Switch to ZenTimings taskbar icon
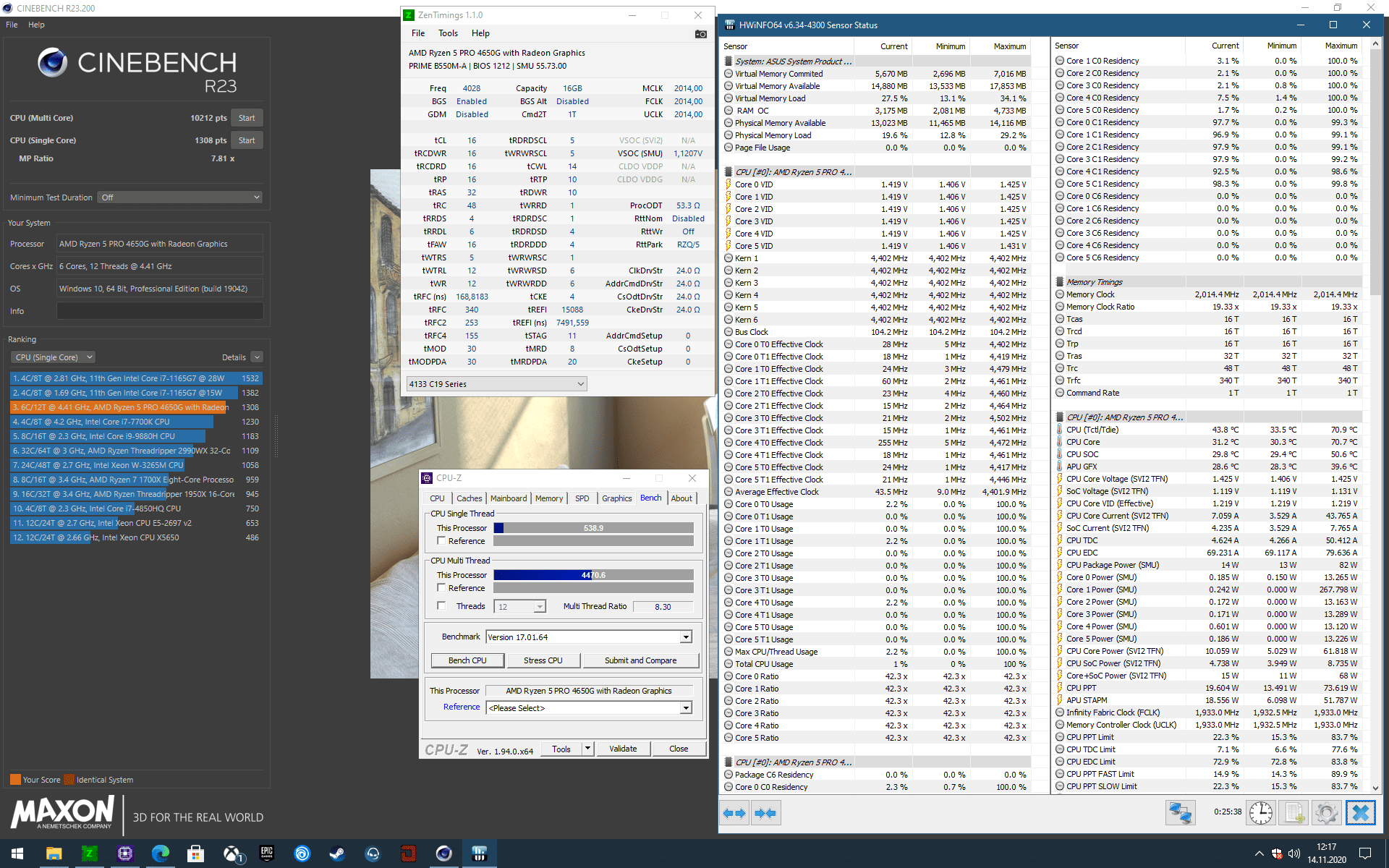The height and width of the screenshot is (868, 1389). click(89, 854)
